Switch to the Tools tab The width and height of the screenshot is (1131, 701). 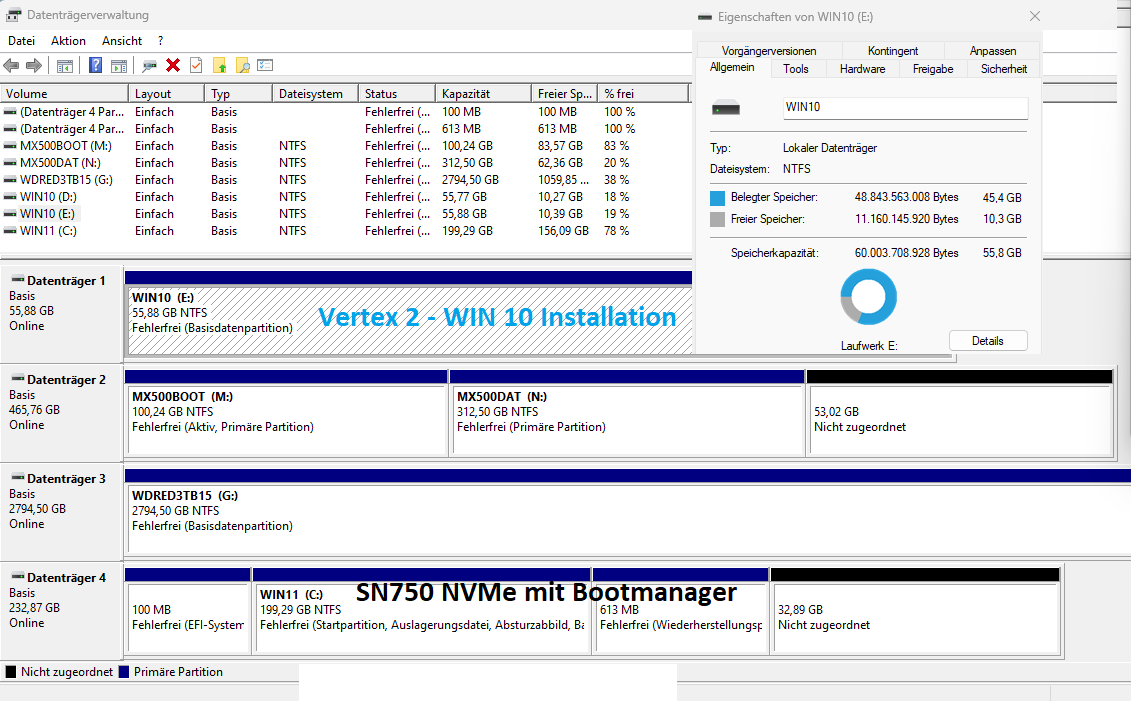pyautogui.click(x=796, y=69)
